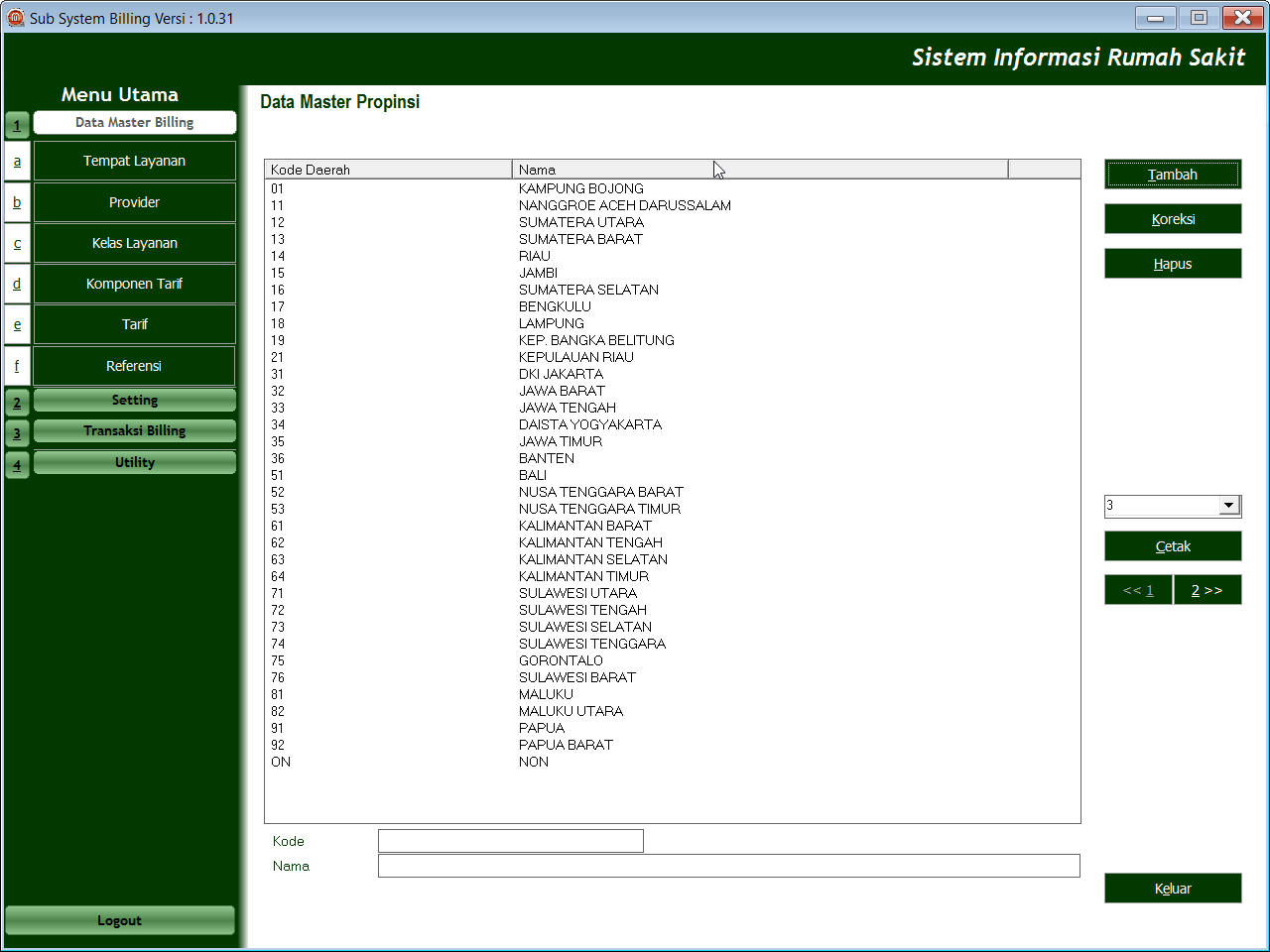Click the Hapus button
This screenshot has width=1270, height=952.
pyautogui.click(x=1173, y=264)
